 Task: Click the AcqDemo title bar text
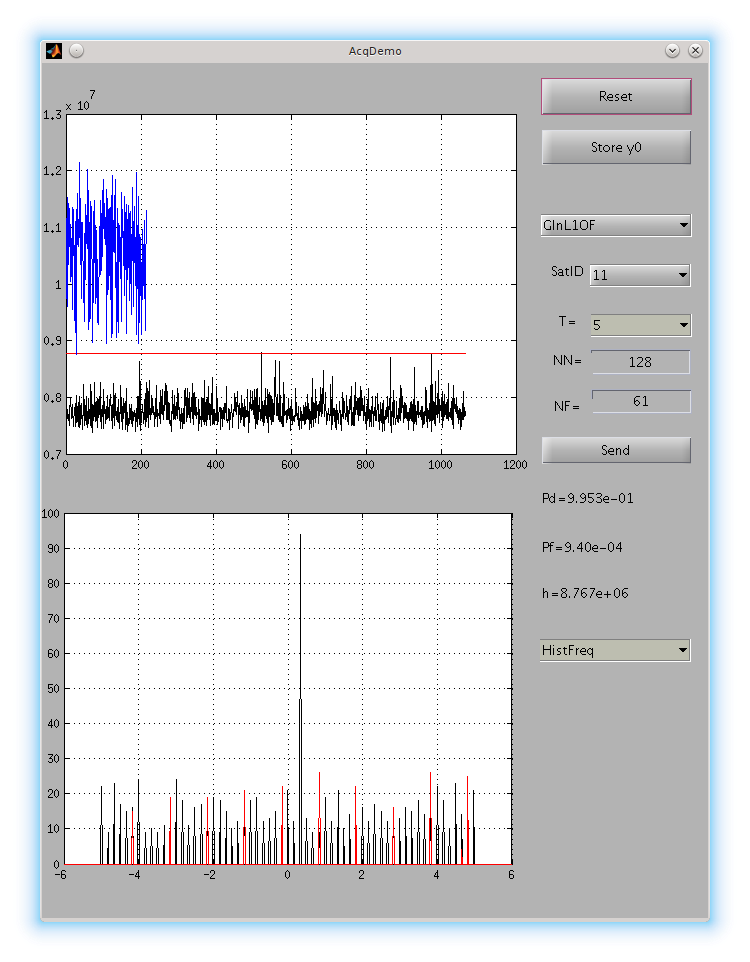pos(375,50)
